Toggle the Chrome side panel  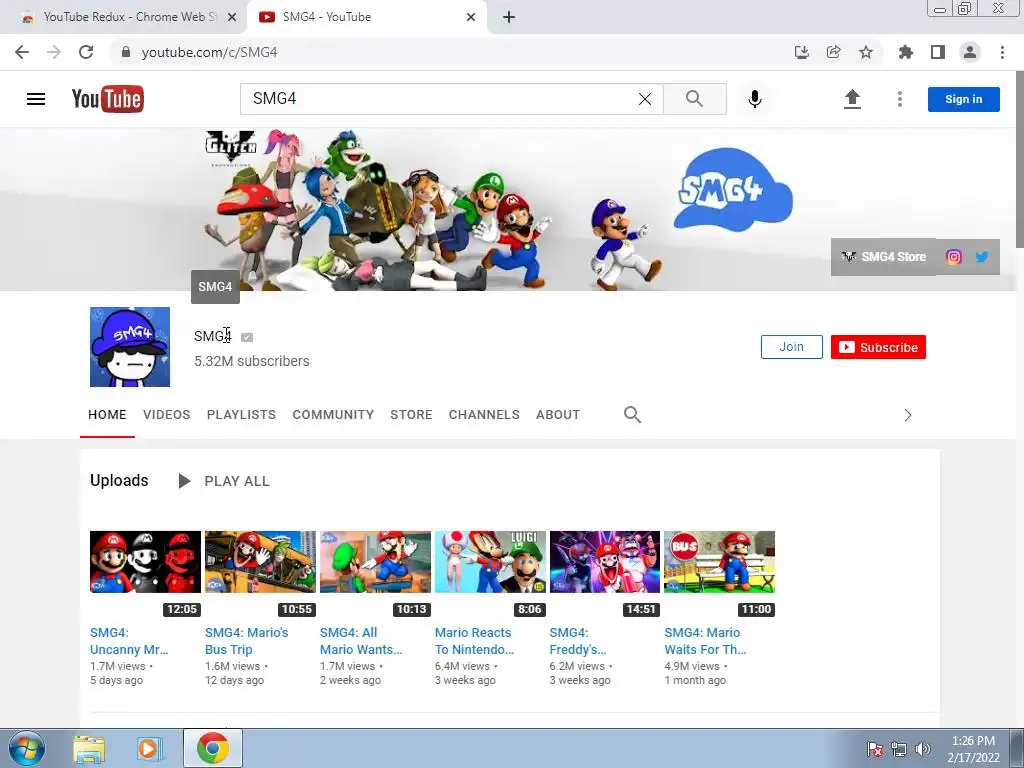pos(938,52)
